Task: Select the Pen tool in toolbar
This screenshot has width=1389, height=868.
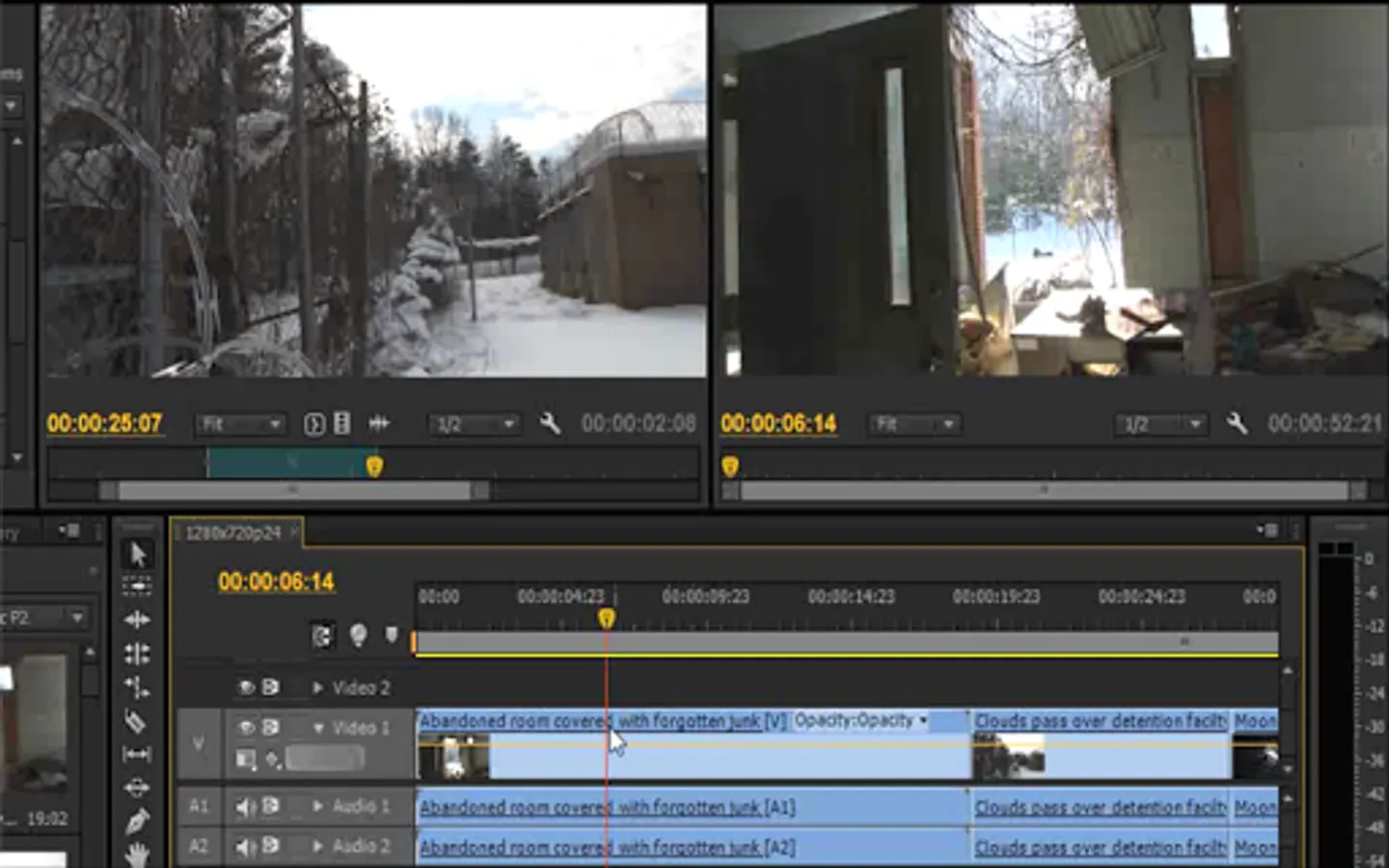Action: [137, 821]
